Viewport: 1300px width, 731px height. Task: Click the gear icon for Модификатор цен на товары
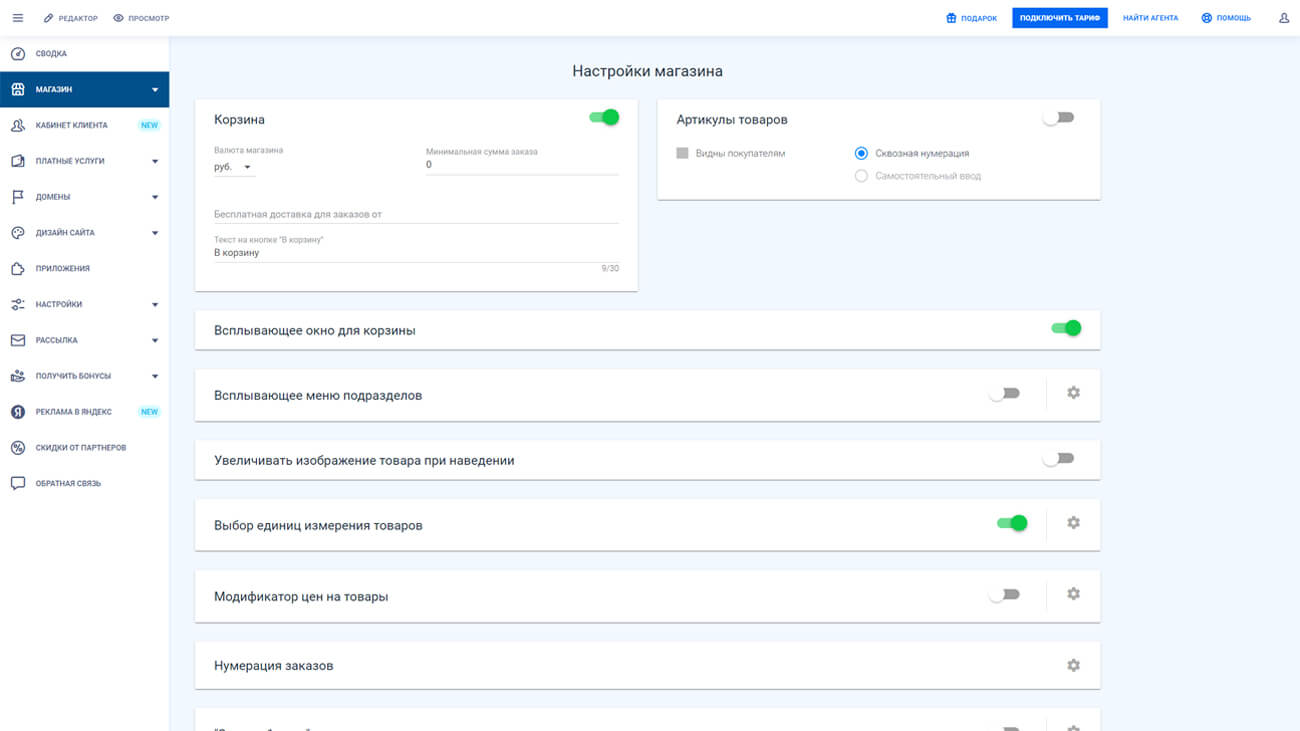point(1073,594)
